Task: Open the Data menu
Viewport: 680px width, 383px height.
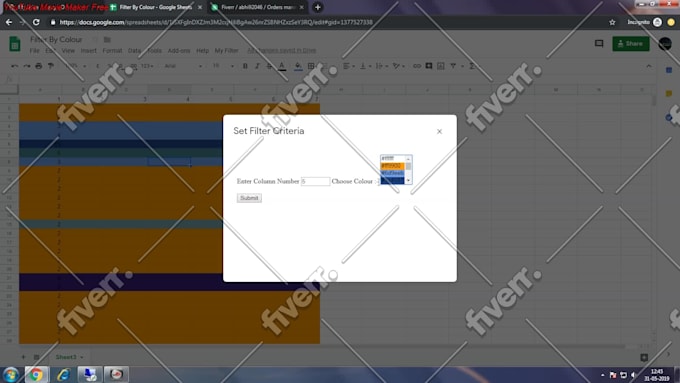Action: 134,51
